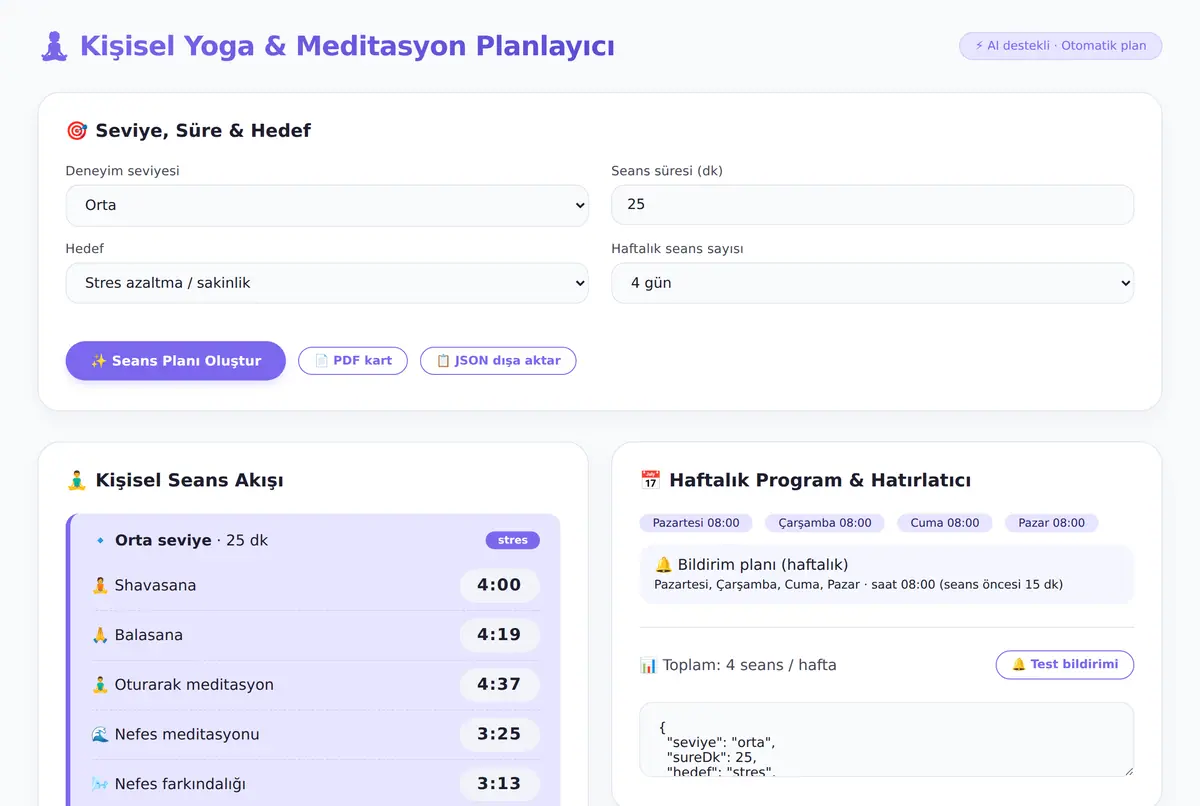Select the Cuma 08:00 chip
The image size is (1200, 806).
(x=945, y=523)
